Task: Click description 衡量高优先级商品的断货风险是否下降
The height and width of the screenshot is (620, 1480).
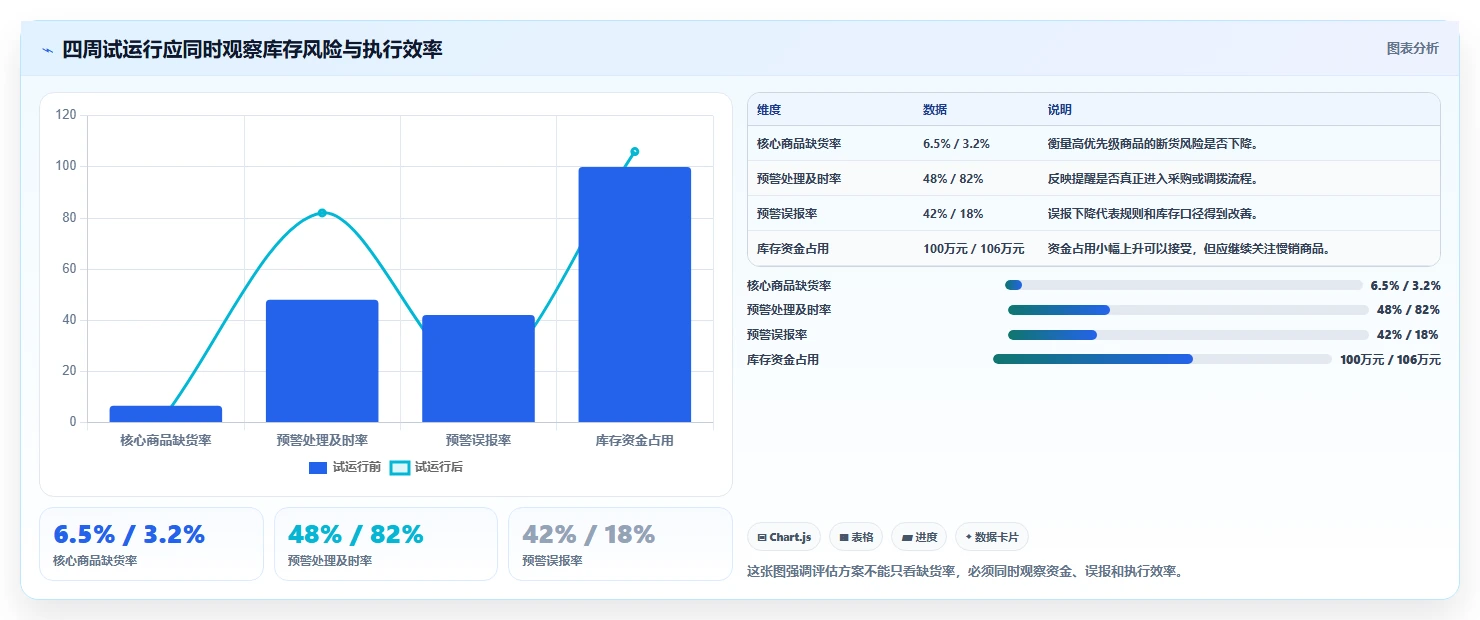Action: tap(1152, 144)
